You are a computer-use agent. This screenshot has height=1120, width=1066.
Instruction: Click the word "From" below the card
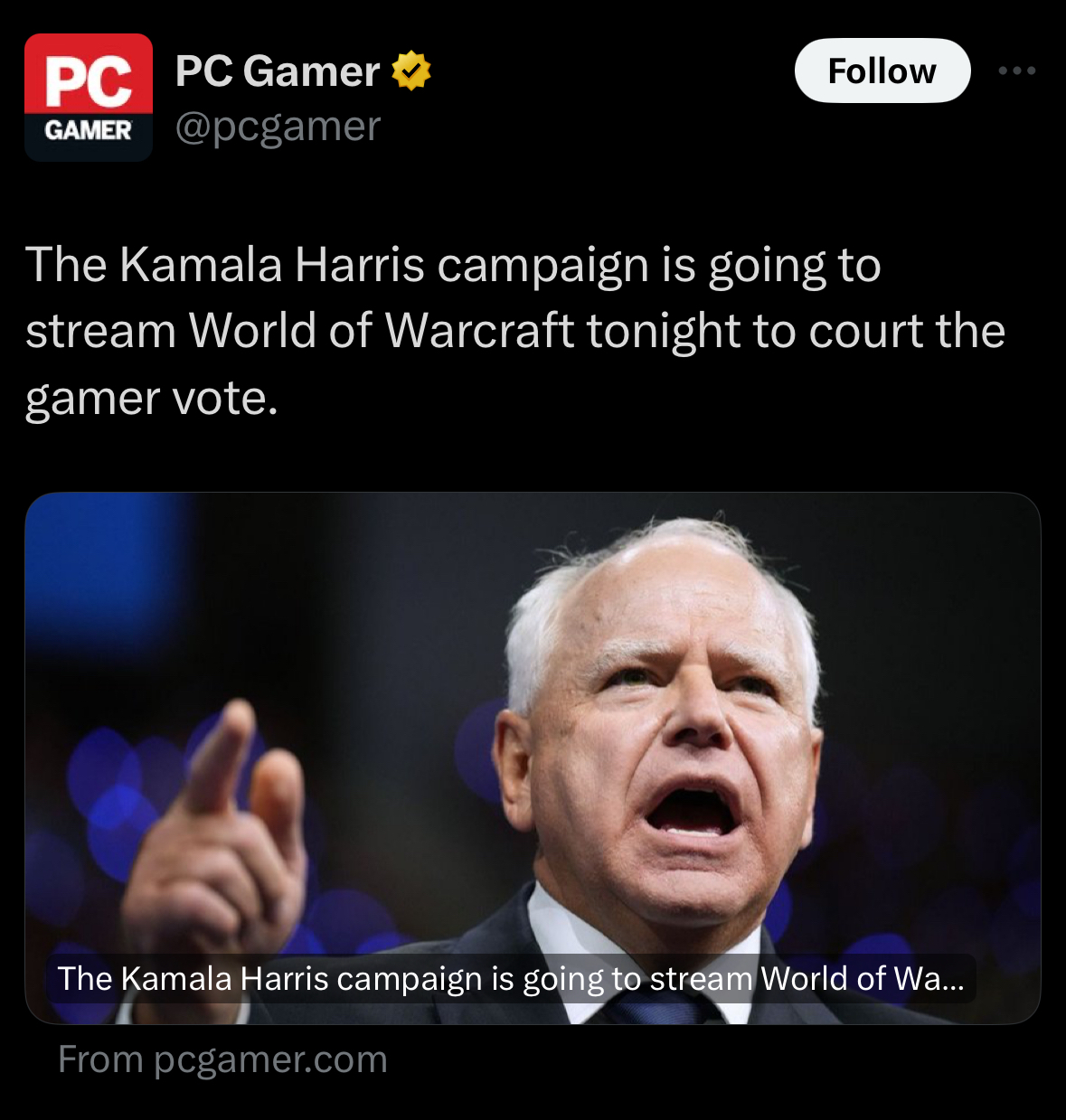[100, 1059]
